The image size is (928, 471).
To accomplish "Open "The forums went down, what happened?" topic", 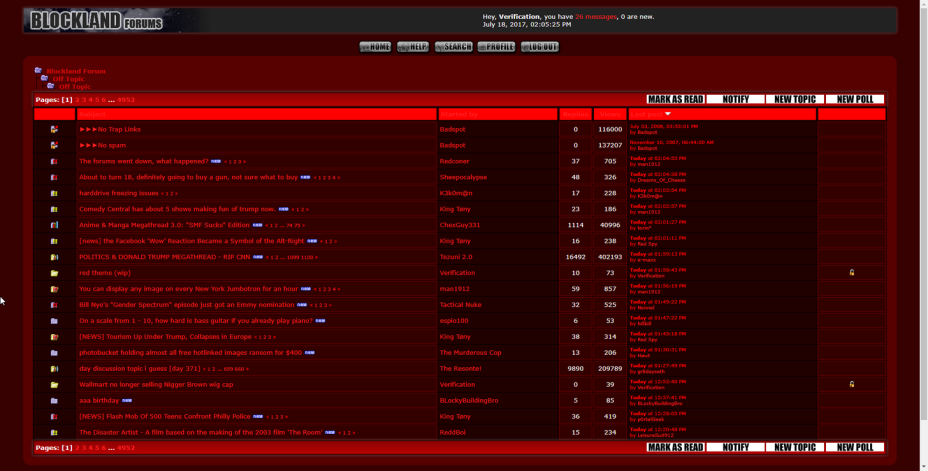I will tap(143, 161).
